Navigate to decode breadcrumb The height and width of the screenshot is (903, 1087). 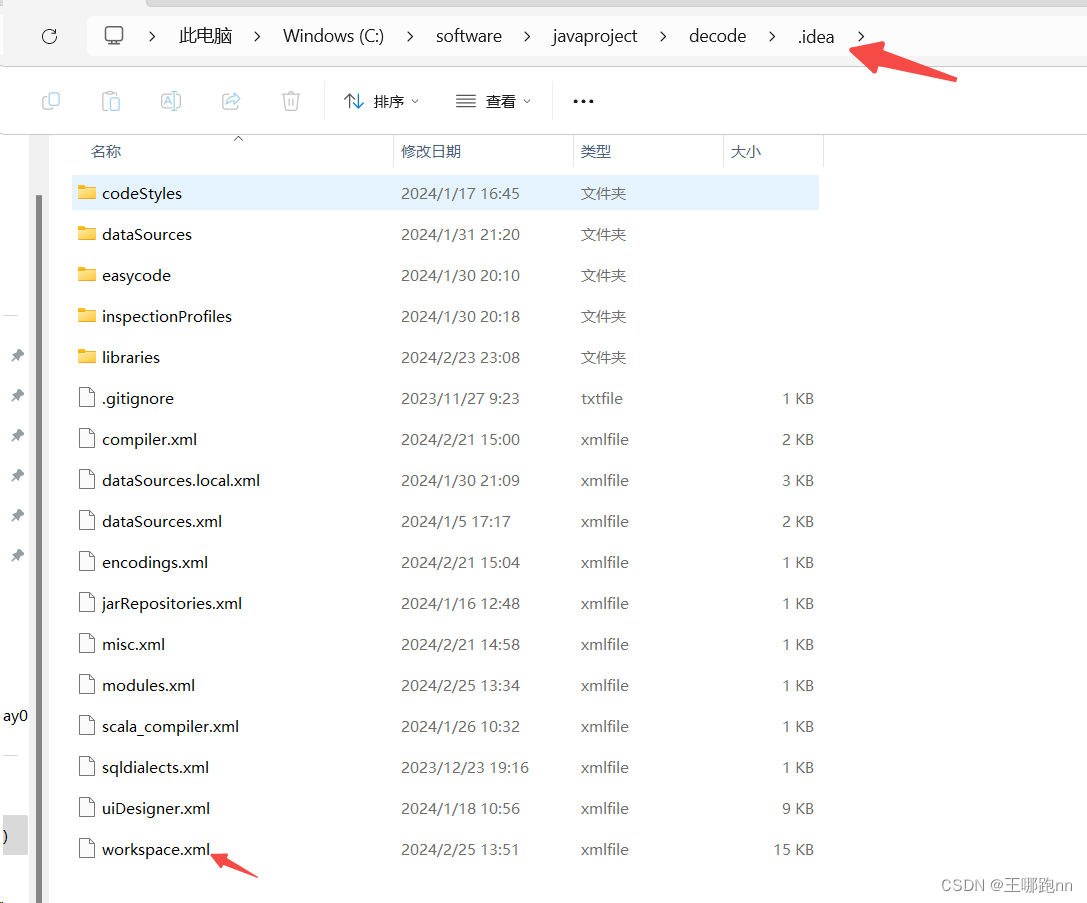718,36
